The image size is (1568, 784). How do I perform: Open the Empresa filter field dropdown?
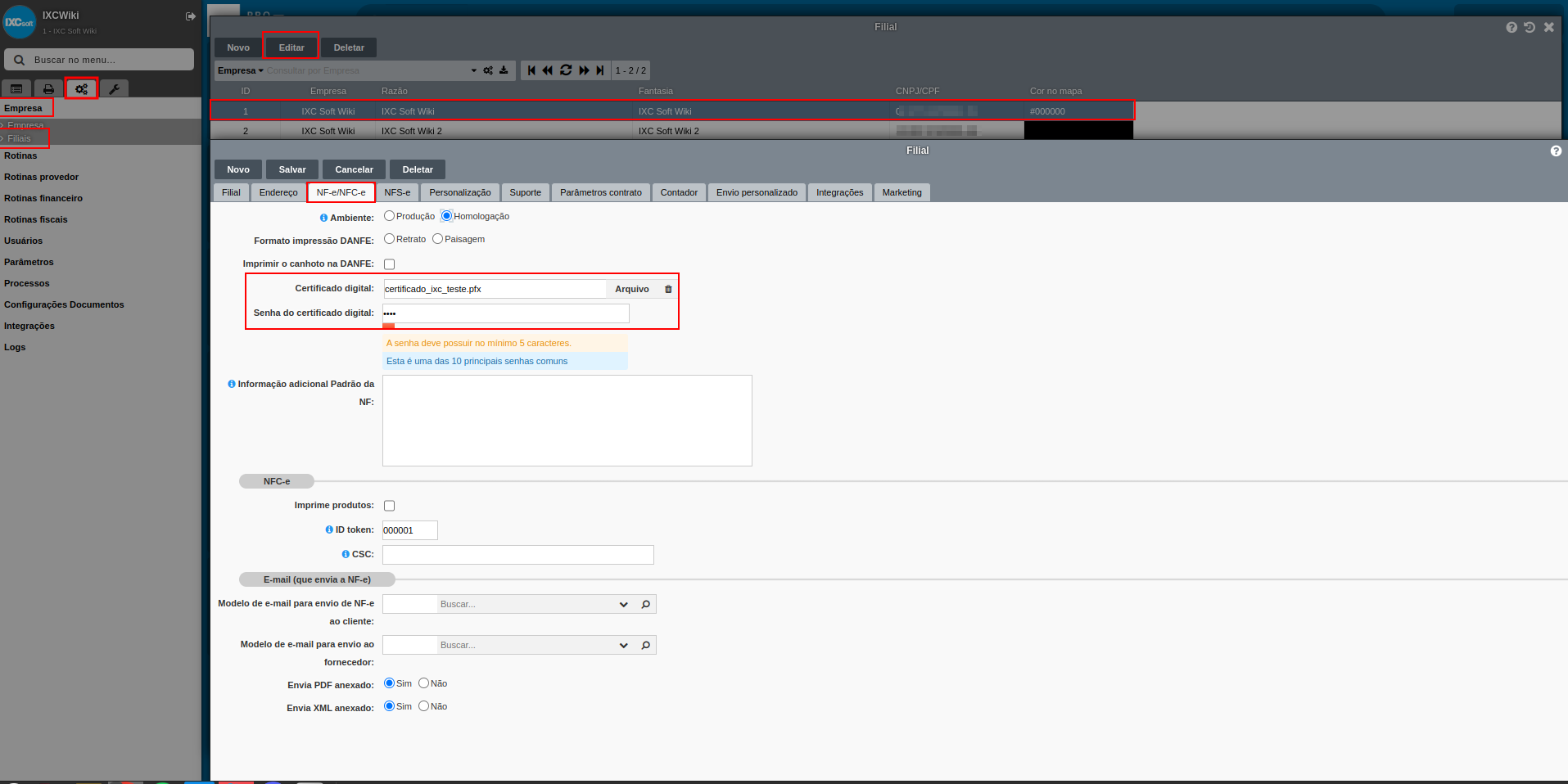point(241,70)
